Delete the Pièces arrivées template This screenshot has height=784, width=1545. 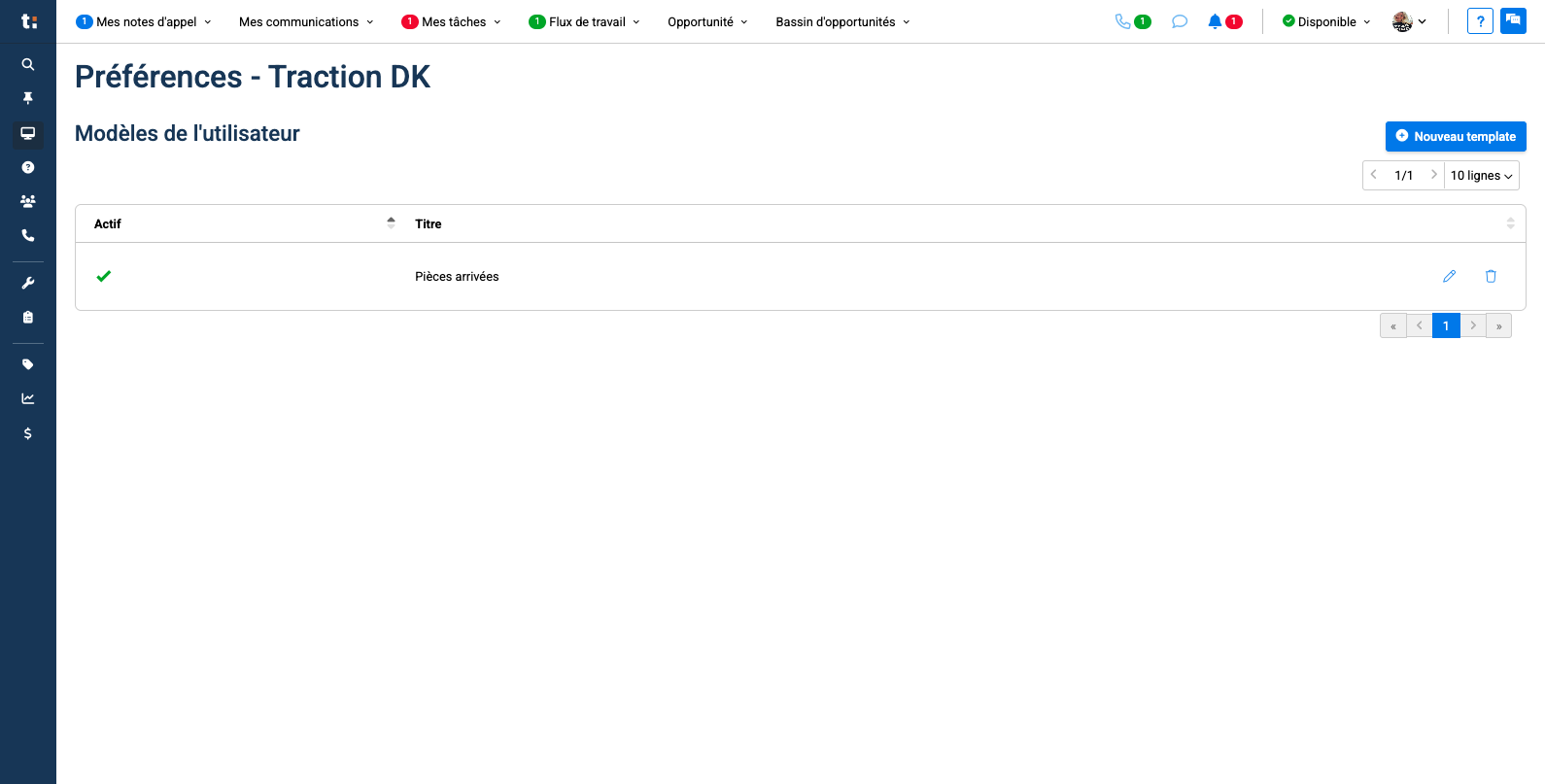[x=1491, y=277]
